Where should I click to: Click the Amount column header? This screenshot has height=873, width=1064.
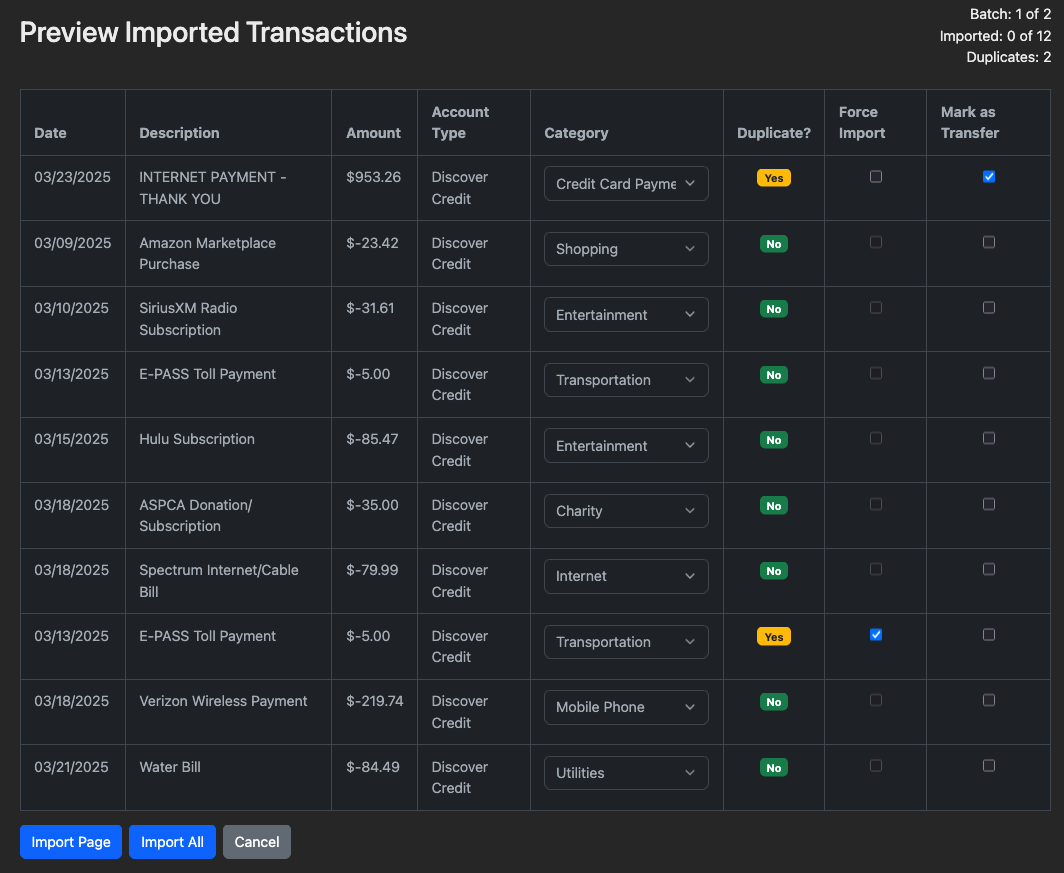(373, 133)
